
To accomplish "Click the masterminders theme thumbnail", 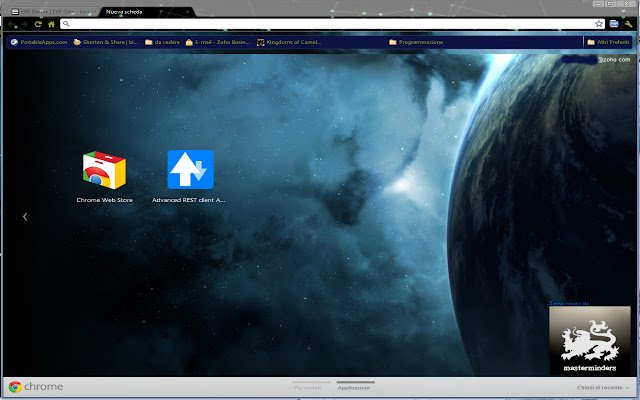I will [x=590, y=340].
